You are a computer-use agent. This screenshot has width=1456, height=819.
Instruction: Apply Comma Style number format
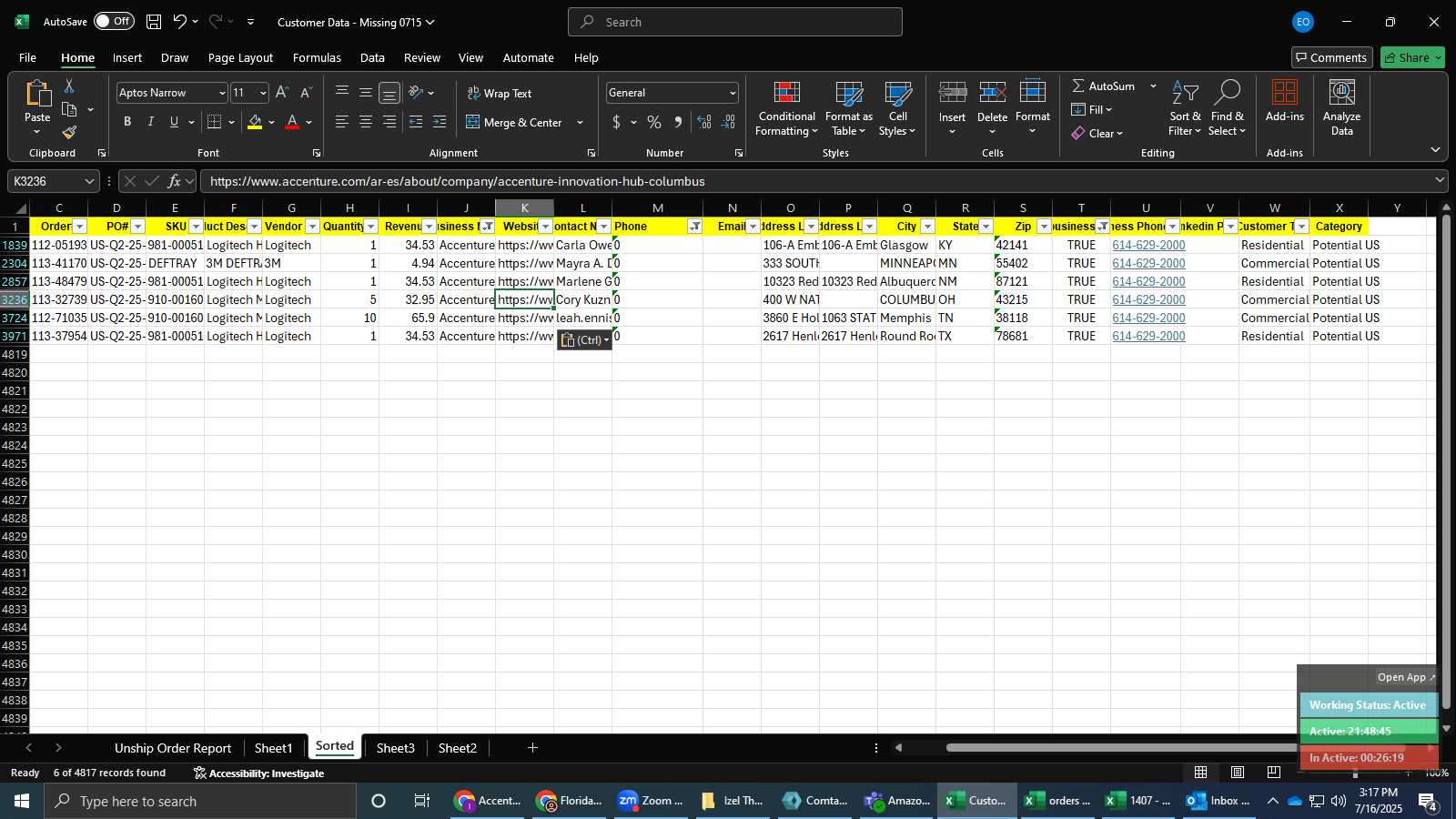coord(678,122)
